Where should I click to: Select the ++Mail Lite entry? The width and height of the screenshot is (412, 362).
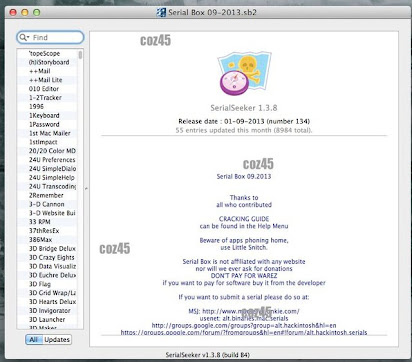click(47, 80)
